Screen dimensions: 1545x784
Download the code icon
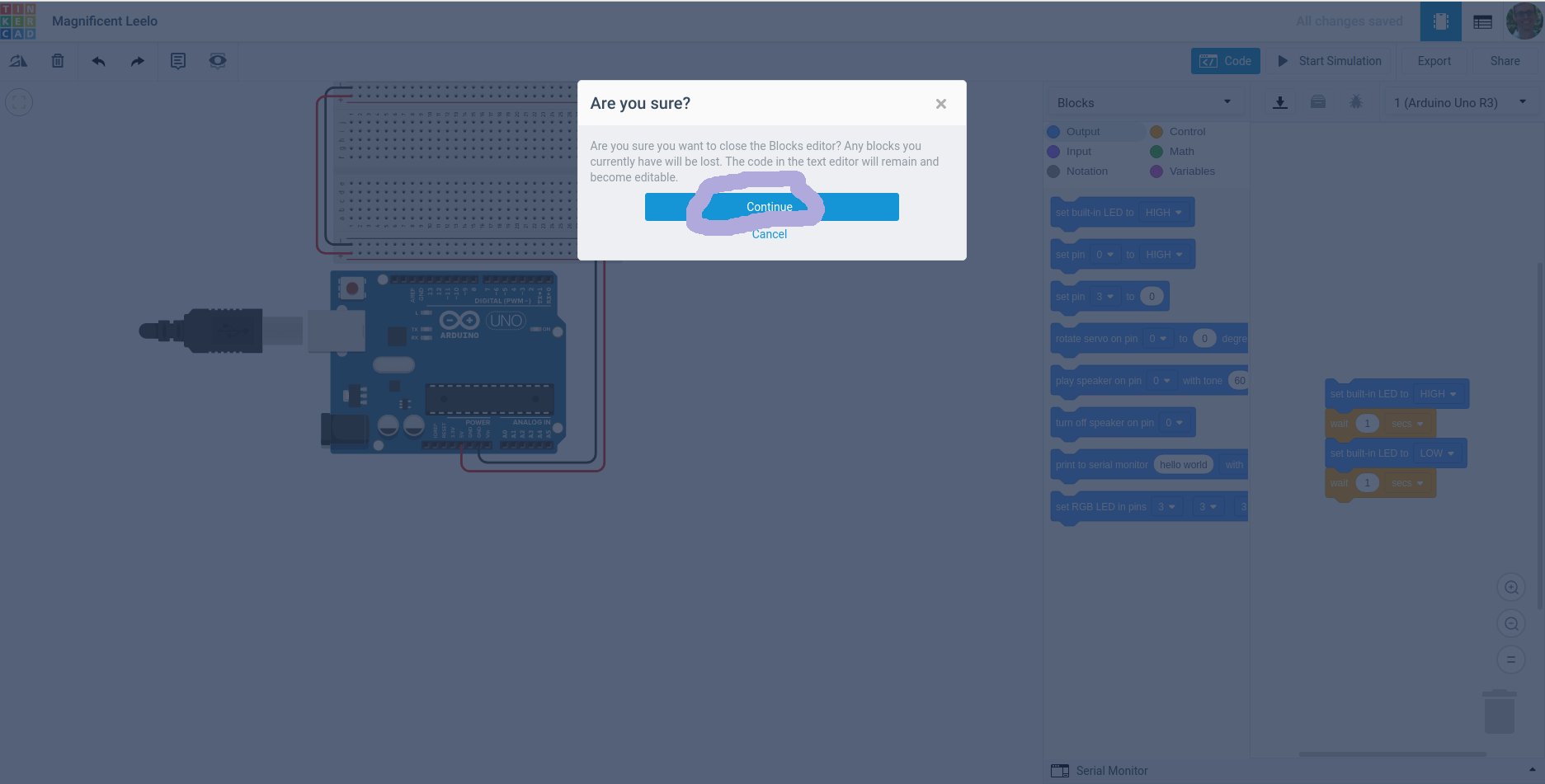pos(1279,102)
